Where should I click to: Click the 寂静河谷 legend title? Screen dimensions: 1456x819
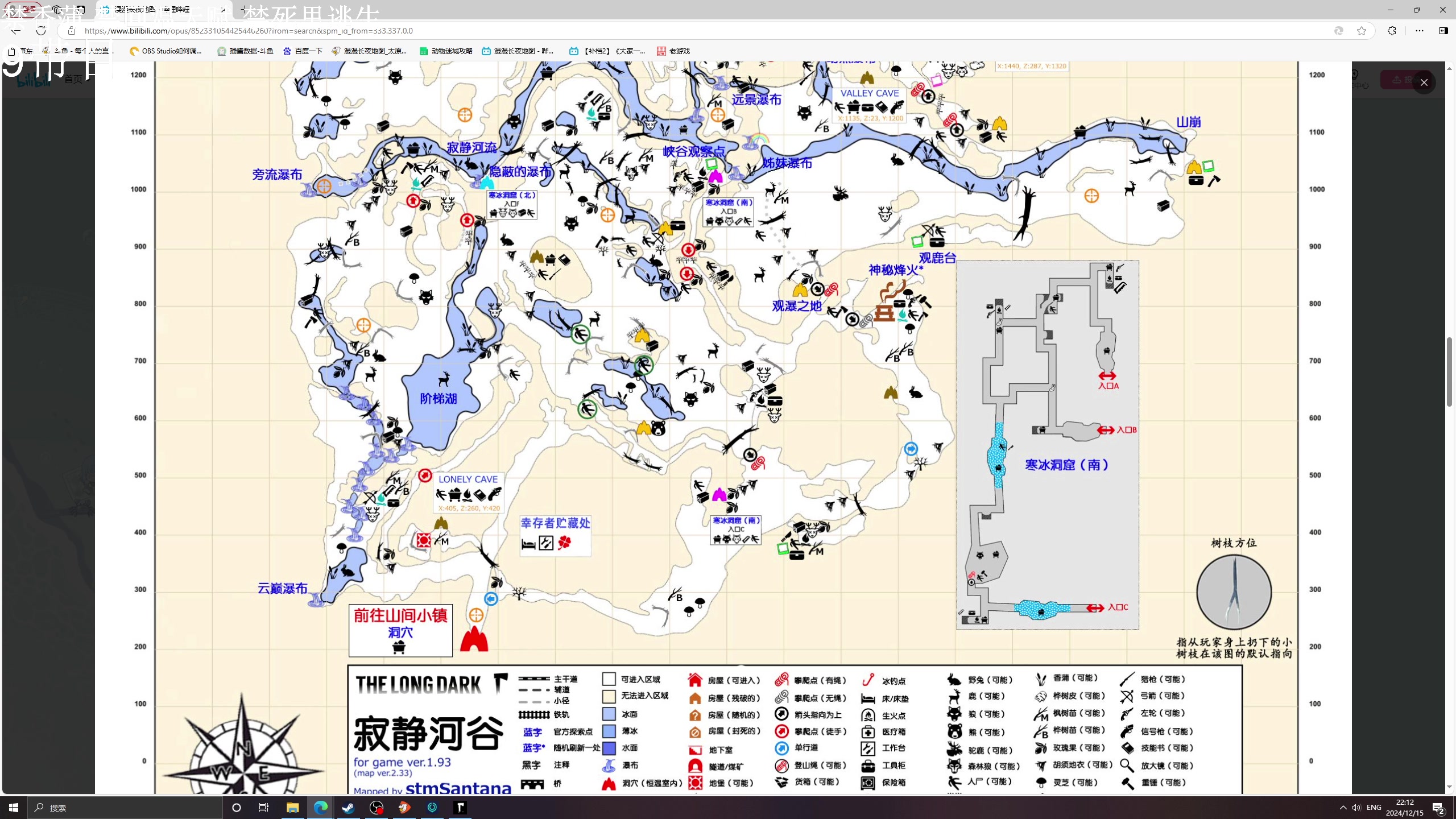point(428,734)
